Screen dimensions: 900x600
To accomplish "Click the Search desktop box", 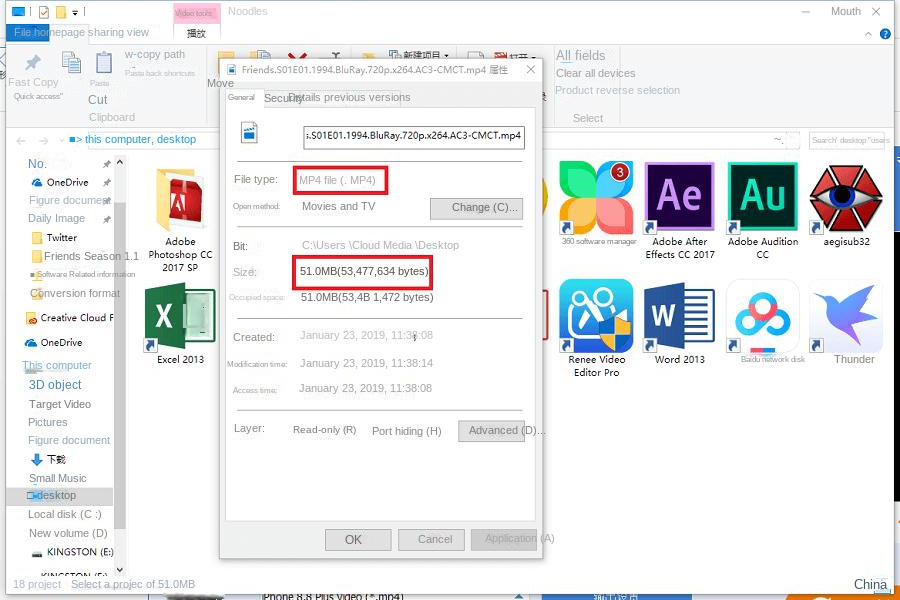I will tap(849, 140).
